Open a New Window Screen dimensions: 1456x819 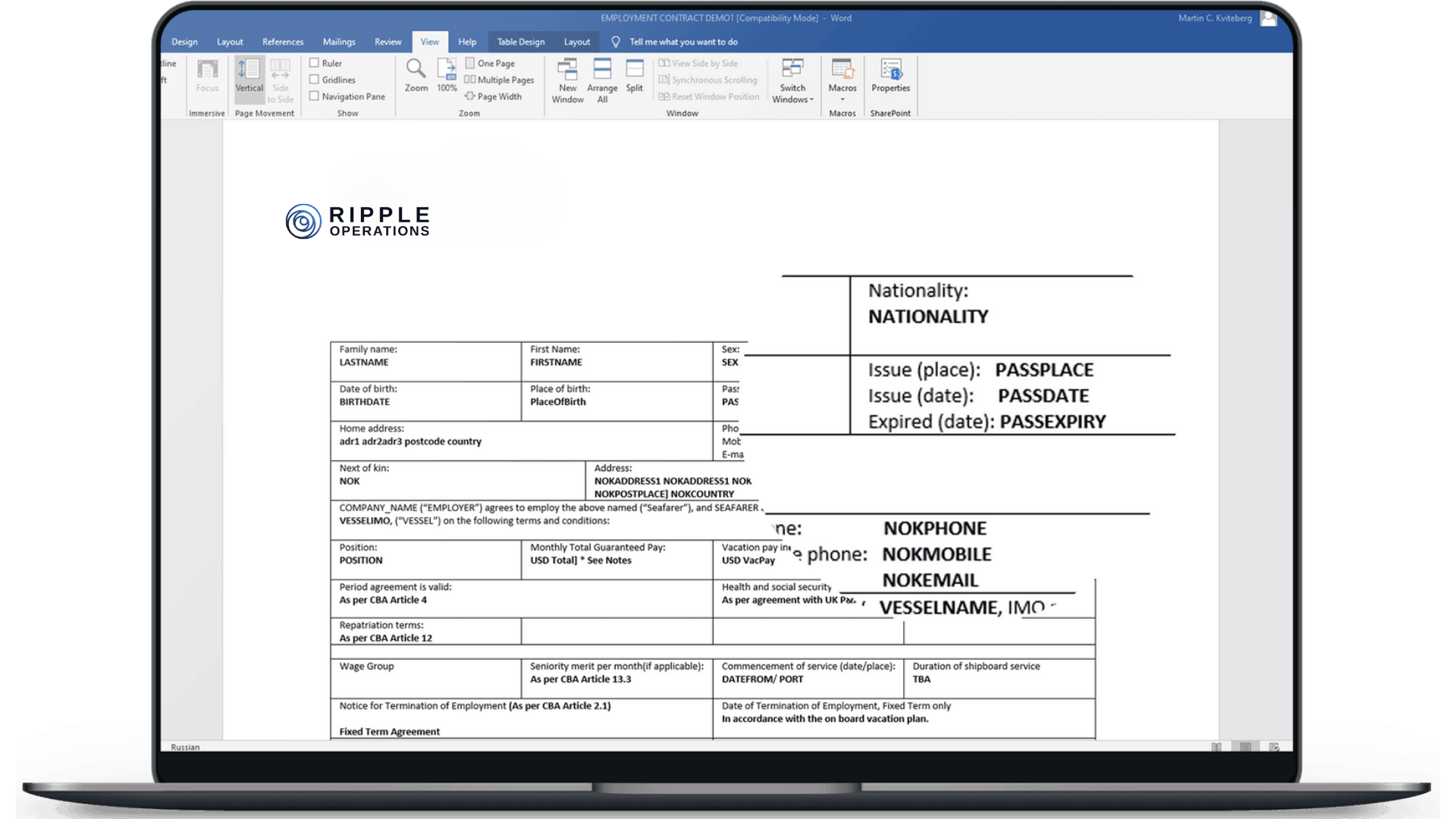(567, 81)
